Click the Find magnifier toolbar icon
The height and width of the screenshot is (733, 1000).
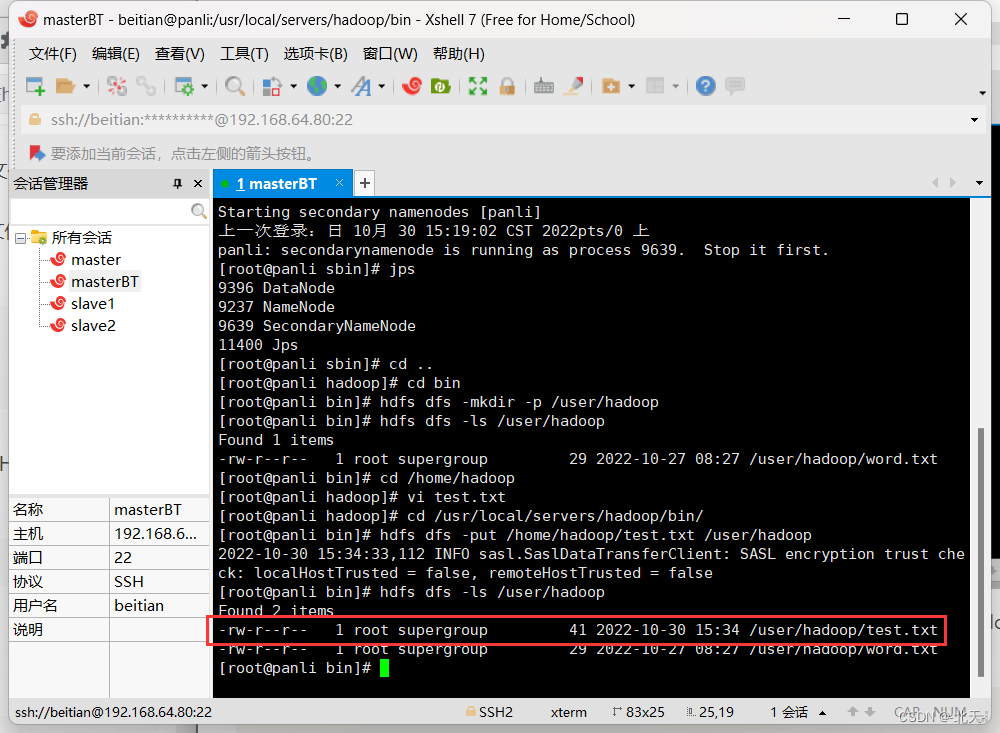tap(235, 85)
